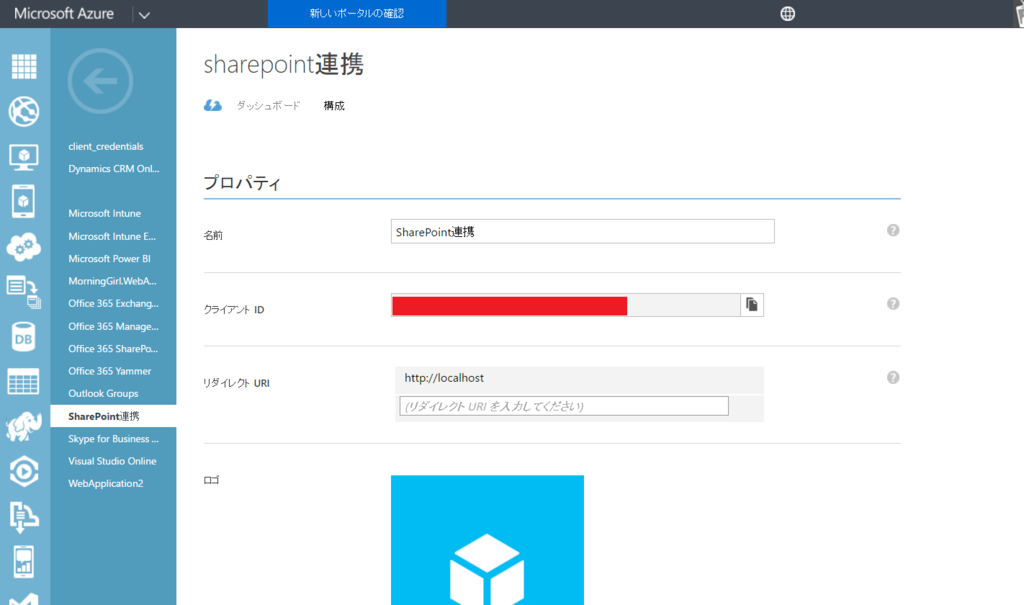Open the Storage table icon
1024x605 pixels.
pyautogui.click(x=24, y=382)
